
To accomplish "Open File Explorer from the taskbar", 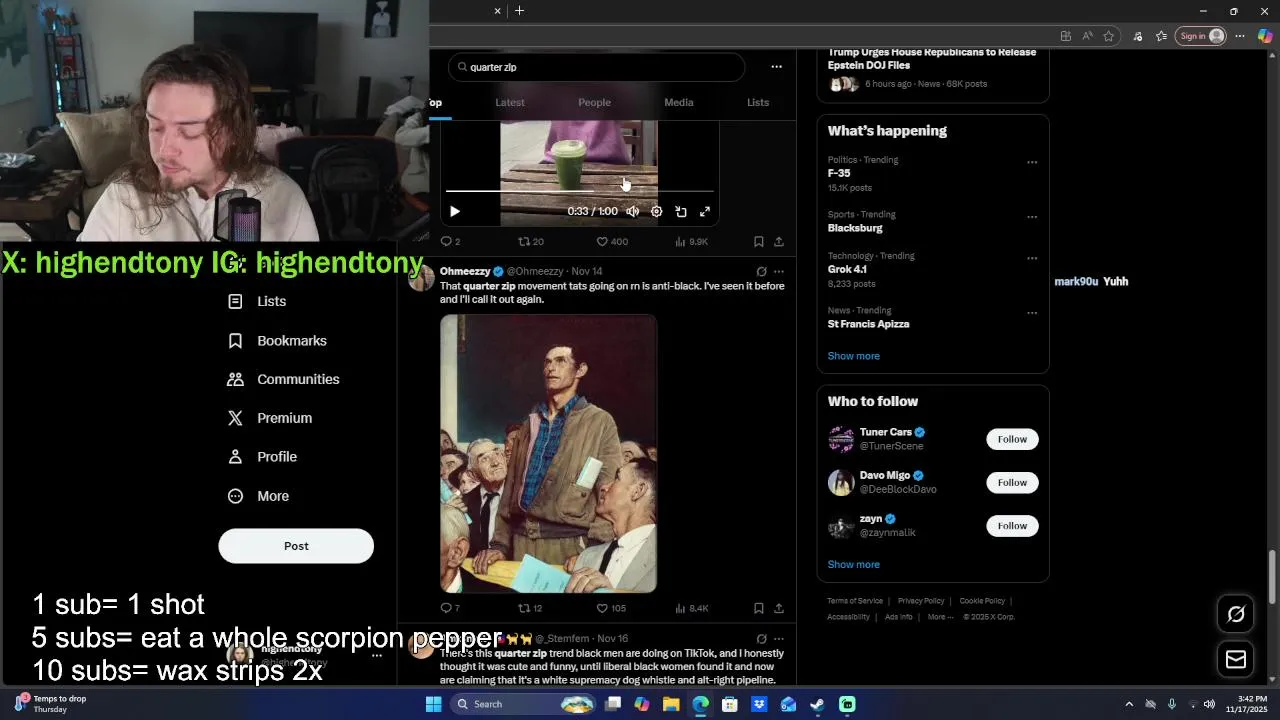I will (x=671, y=704).
